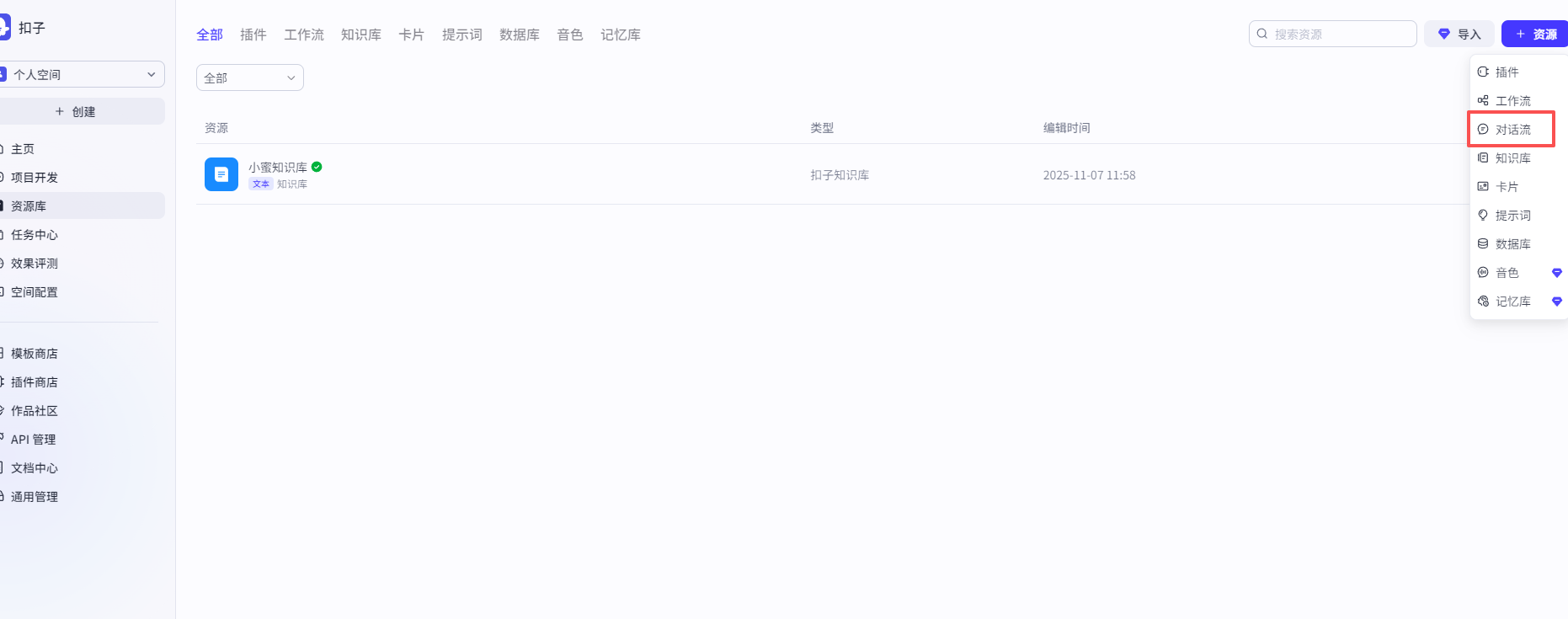Click the 卡片 icon in the resource menu
Image resolution: width=1568 pixels, height=619 pixels.
pos(1483,186)
